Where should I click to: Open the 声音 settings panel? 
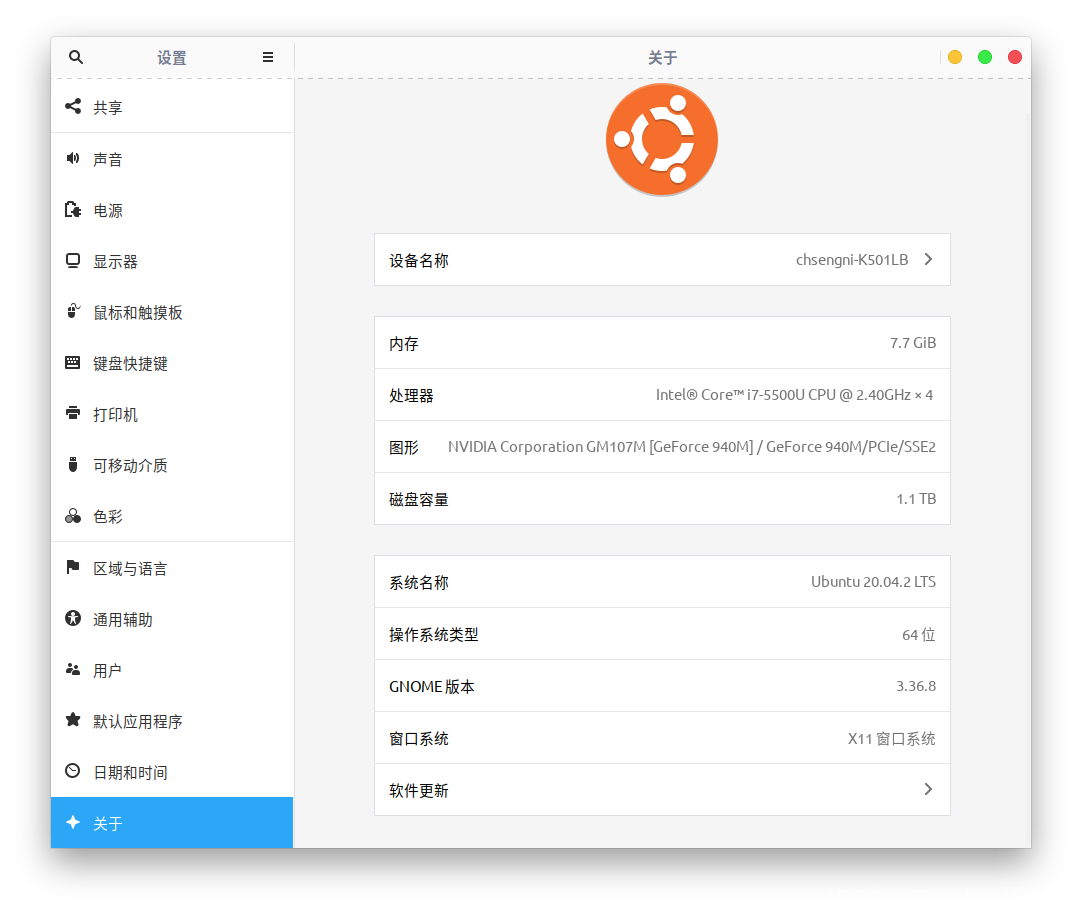(x=173, y=159)
